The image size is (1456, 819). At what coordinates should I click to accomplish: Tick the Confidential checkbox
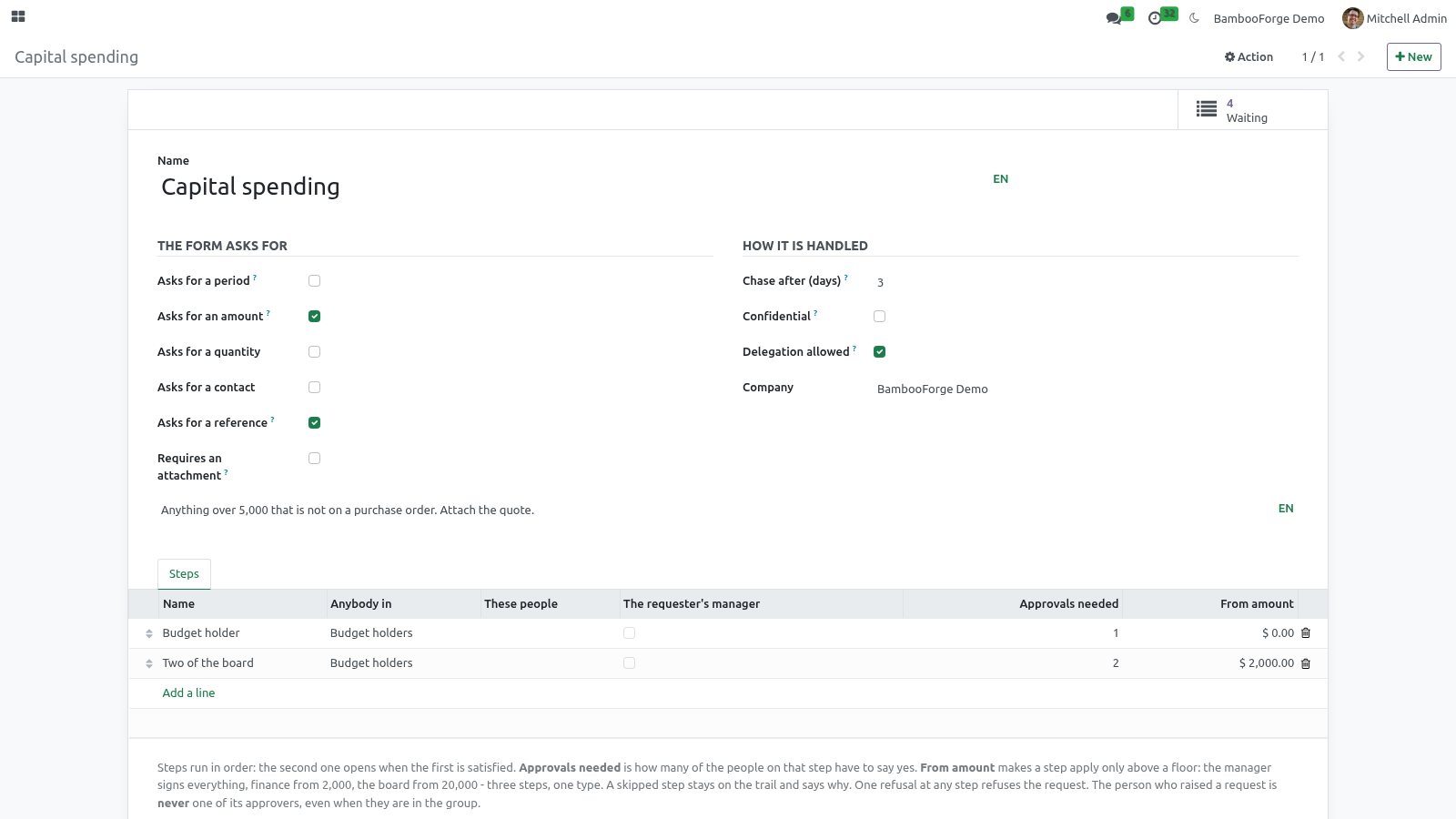[879, 317]
